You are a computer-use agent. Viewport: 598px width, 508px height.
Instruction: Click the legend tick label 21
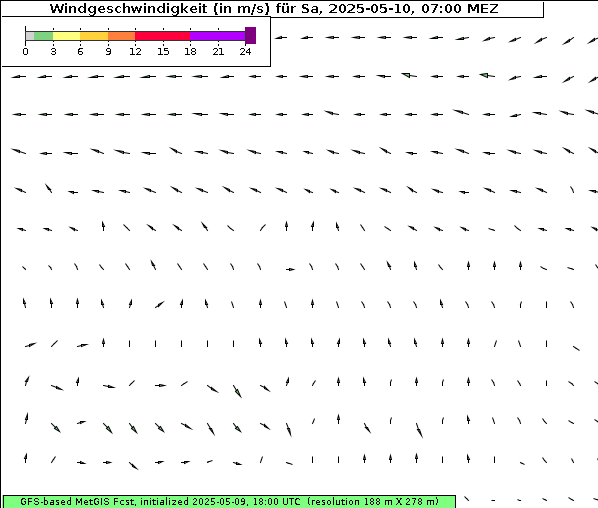coord(218,51)
